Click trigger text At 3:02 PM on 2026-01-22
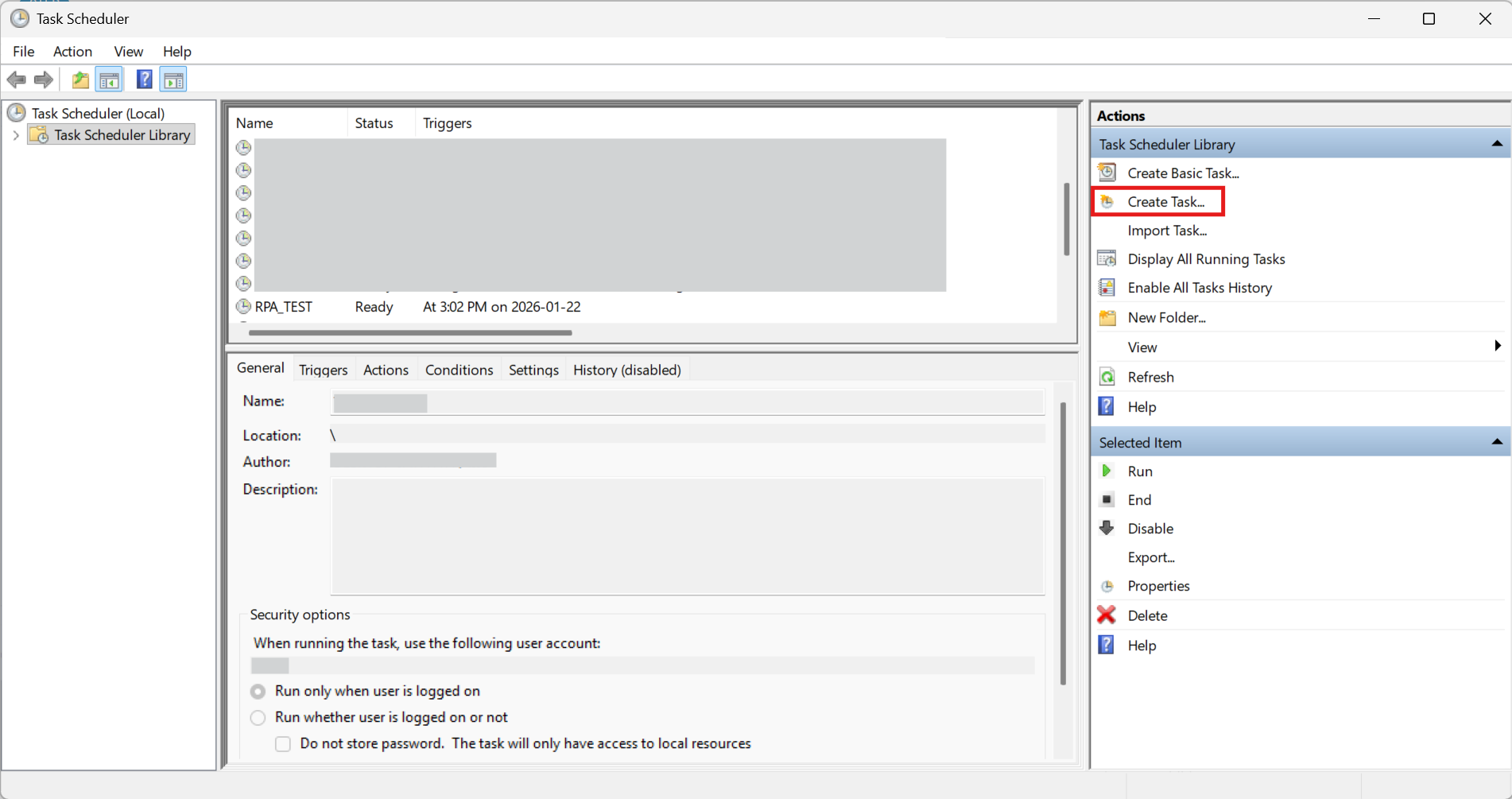The image size is (1512, 799). click(502, 307)
